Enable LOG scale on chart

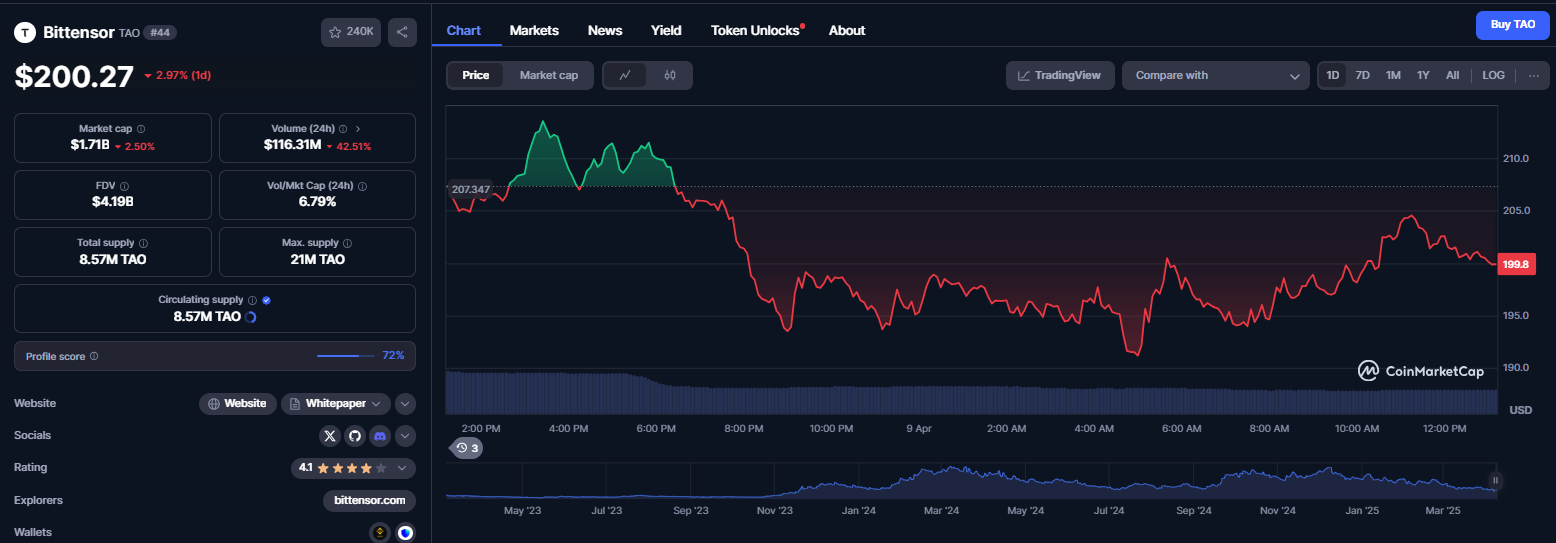coord(1493,75)
